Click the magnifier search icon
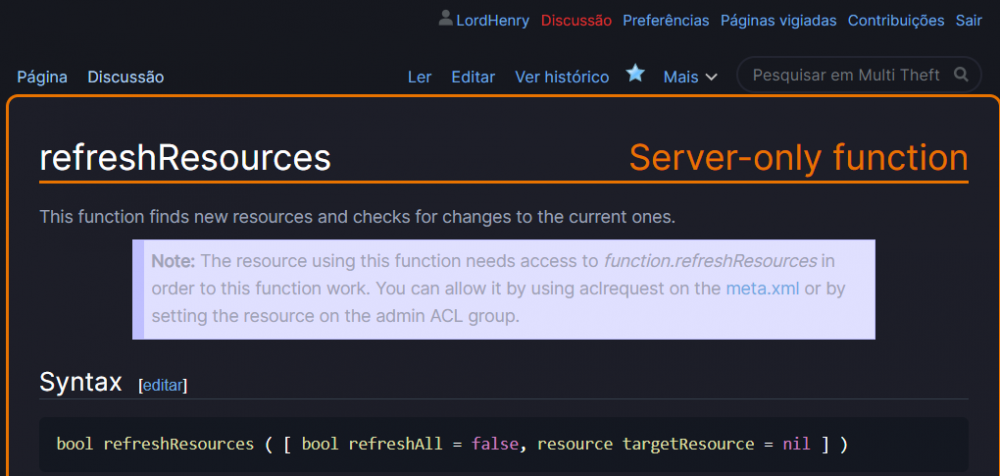The height and width of the screenshot is (476, 1000). (x=961, y=75)
